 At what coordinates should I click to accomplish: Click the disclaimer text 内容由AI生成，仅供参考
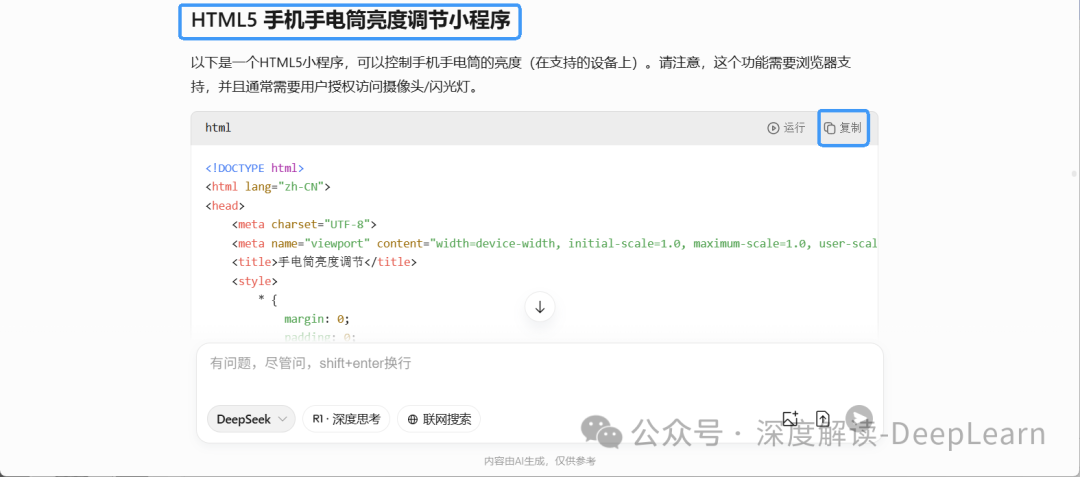click(x=539, y=461)
